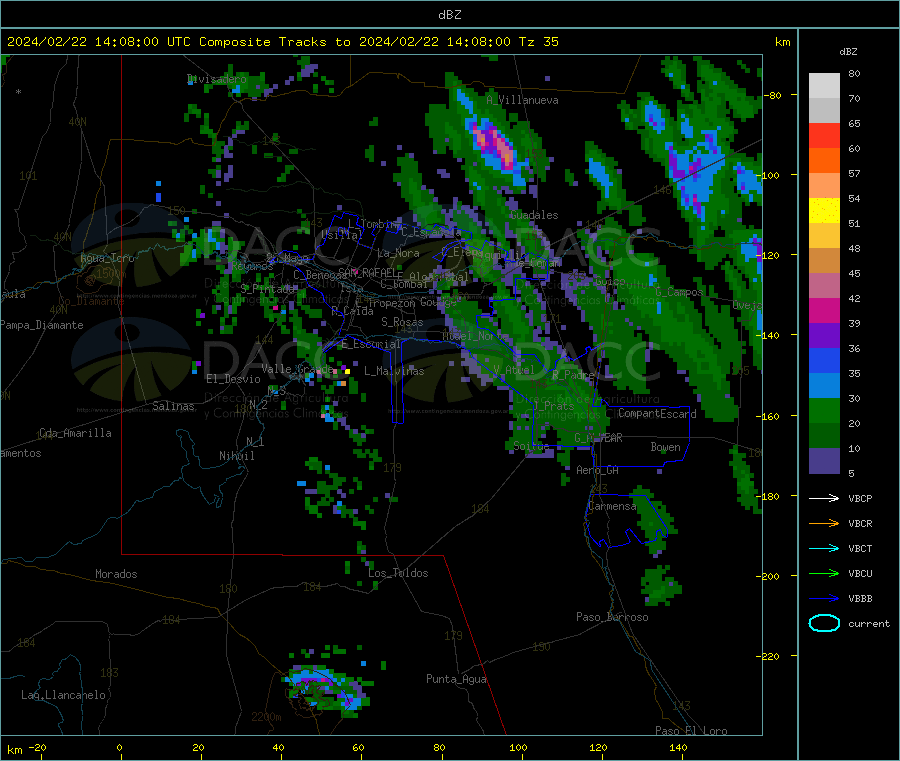Click the 'Paso_Barroso' map label

point(612,617)
